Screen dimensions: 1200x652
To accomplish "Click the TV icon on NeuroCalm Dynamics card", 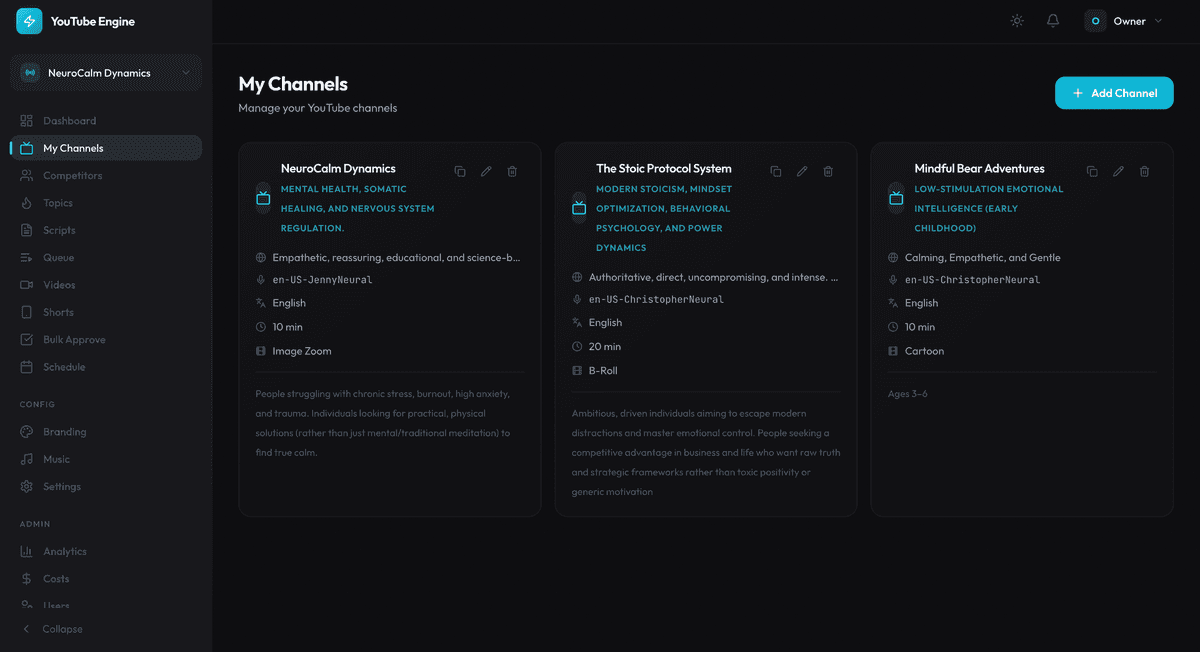I will [263, 198].
